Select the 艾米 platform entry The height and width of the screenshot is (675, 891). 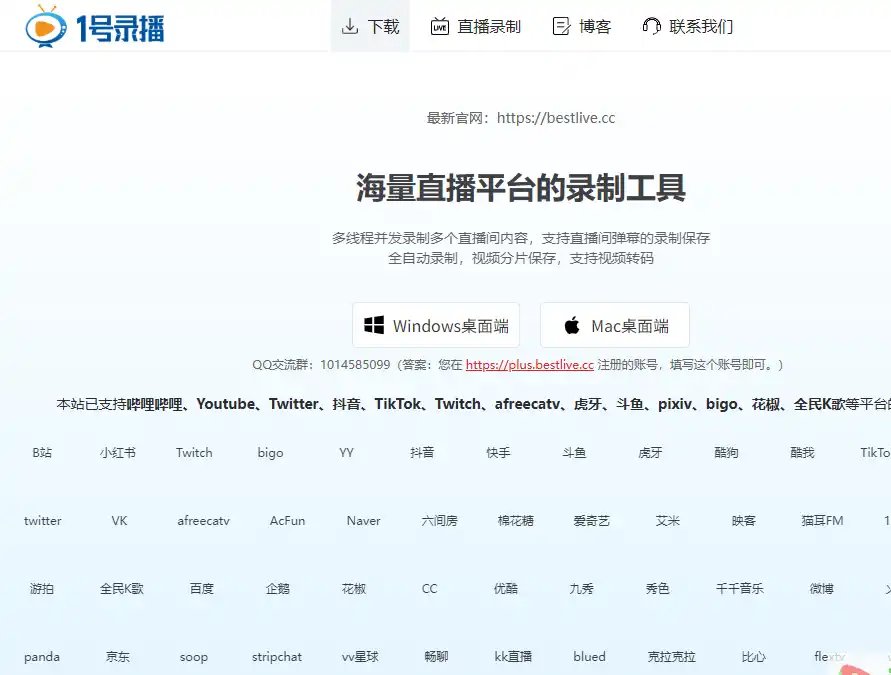tap(668, 520)
